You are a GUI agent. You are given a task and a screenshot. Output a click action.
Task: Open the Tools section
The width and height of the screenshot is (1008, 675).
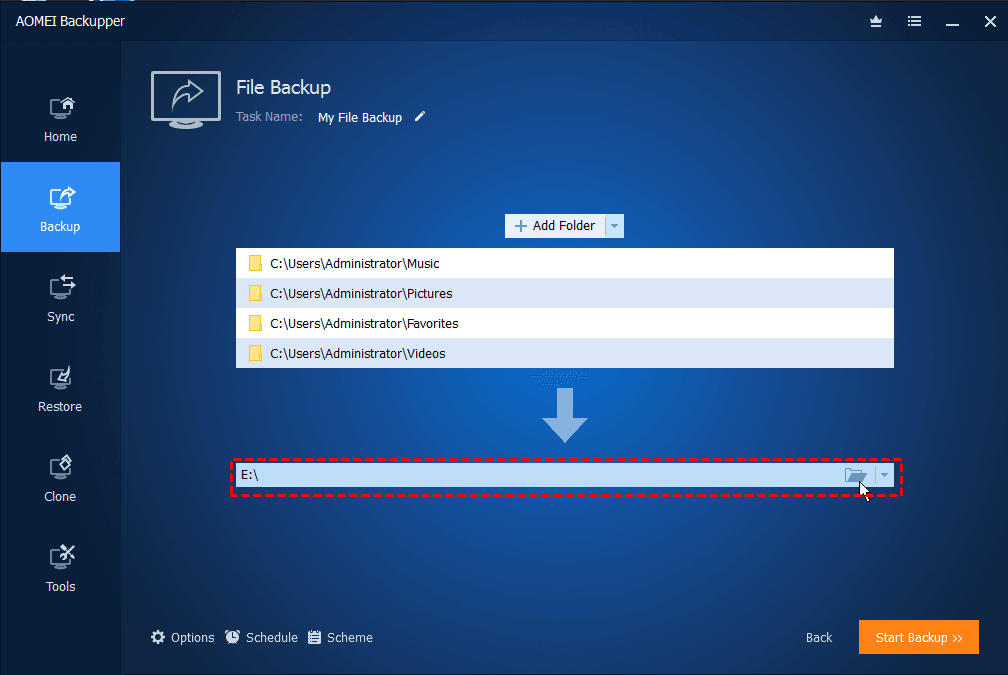point(60,568)
